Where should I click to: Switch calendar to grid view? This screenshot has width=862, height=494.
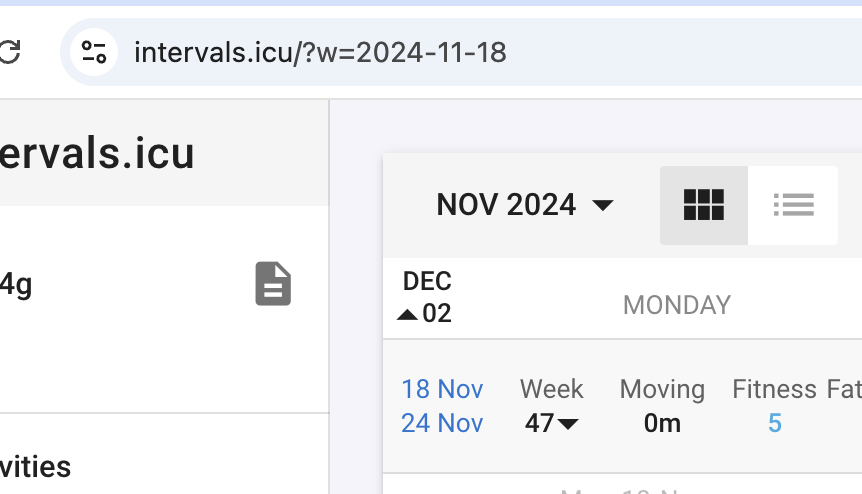point(704,205)
